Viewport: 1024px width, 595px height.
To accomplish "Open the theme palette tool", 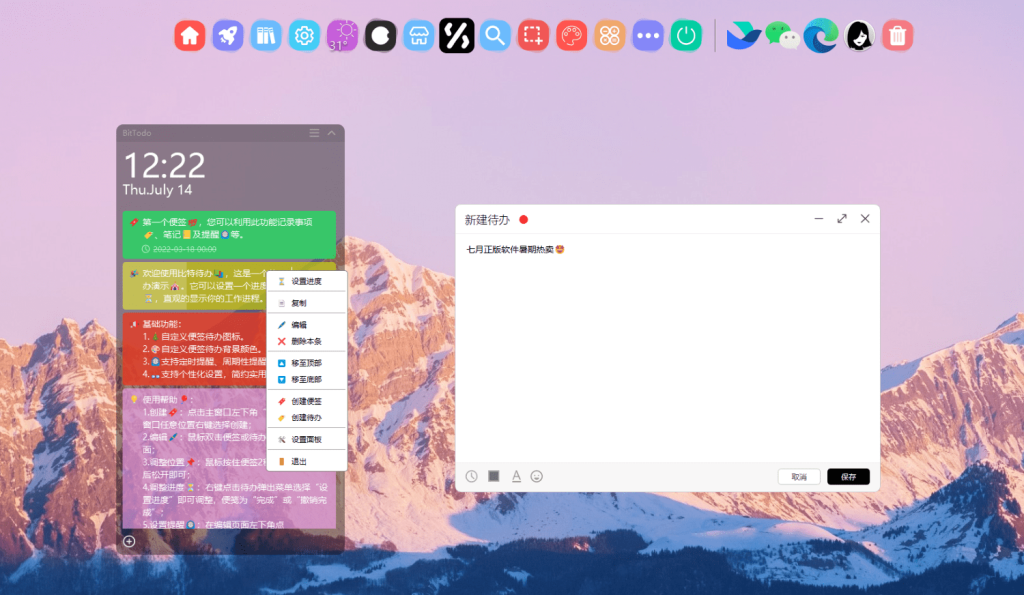I will (x=570, y=35).
